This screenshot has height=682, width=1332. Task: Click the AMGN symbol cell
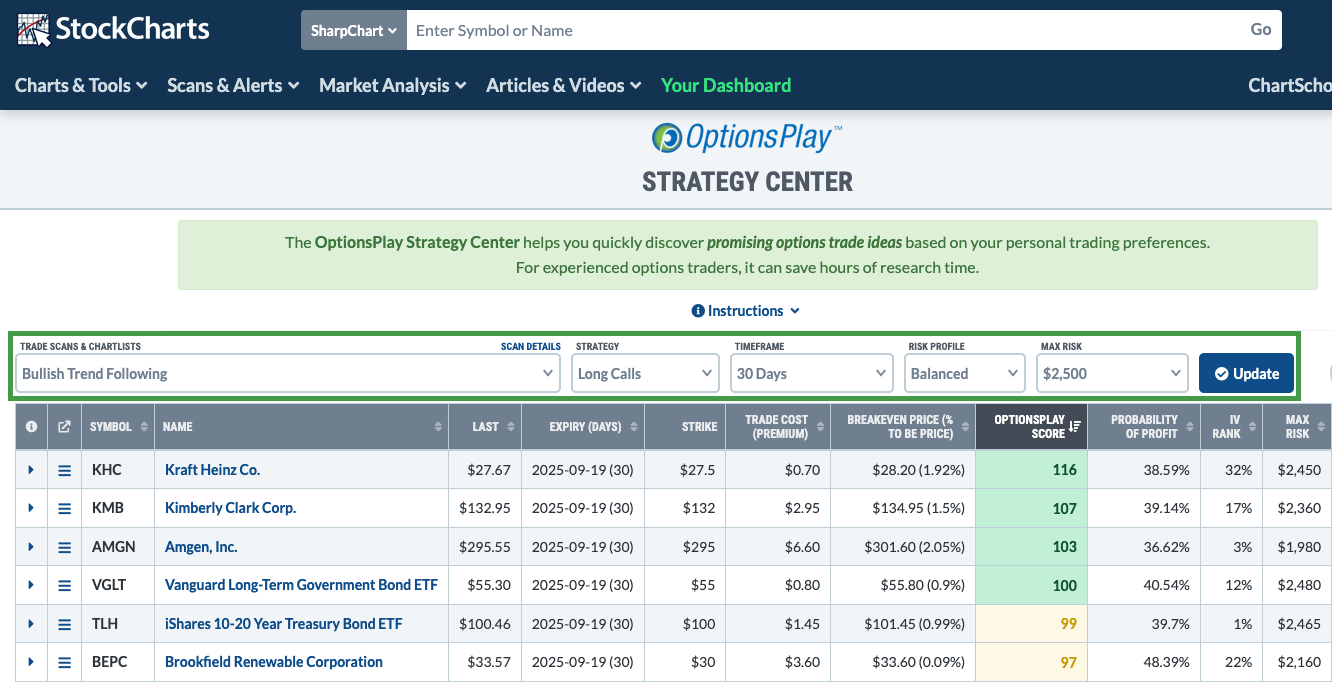pos(118,547)
